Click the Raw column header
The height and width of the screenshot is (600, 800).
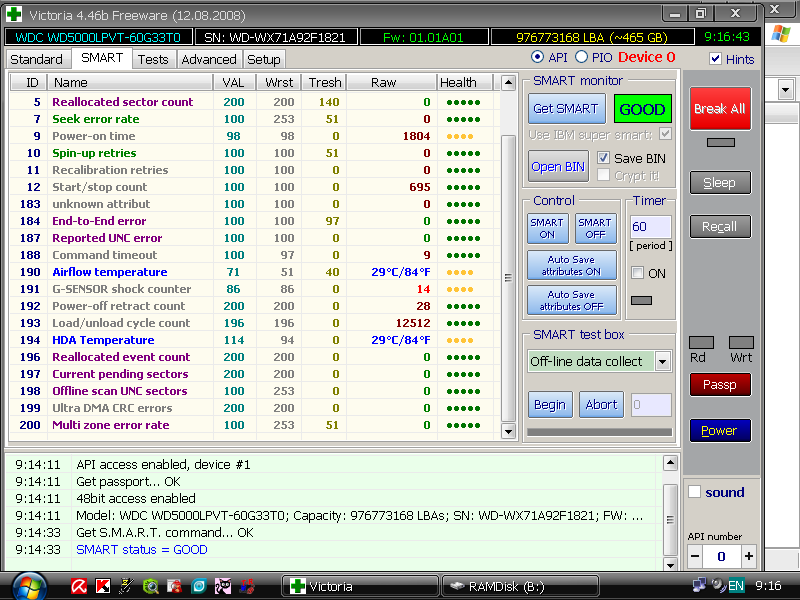392,83
